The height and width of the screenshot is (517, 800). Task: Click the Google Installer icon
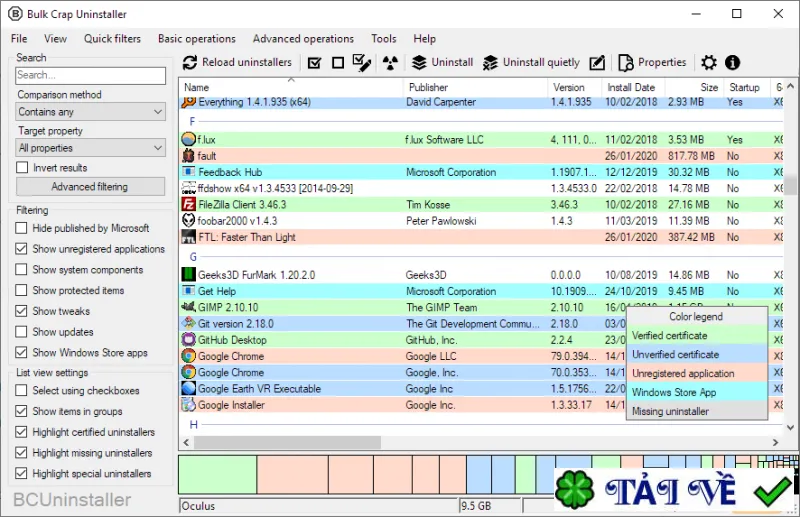pos(189,405)
